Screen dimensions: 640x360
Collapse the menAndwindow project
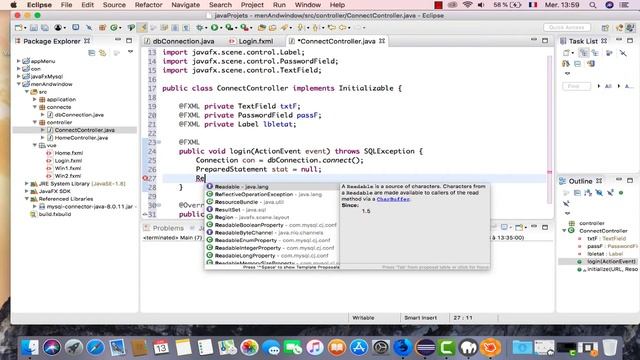pyautogui.click(x=18, y=84)
